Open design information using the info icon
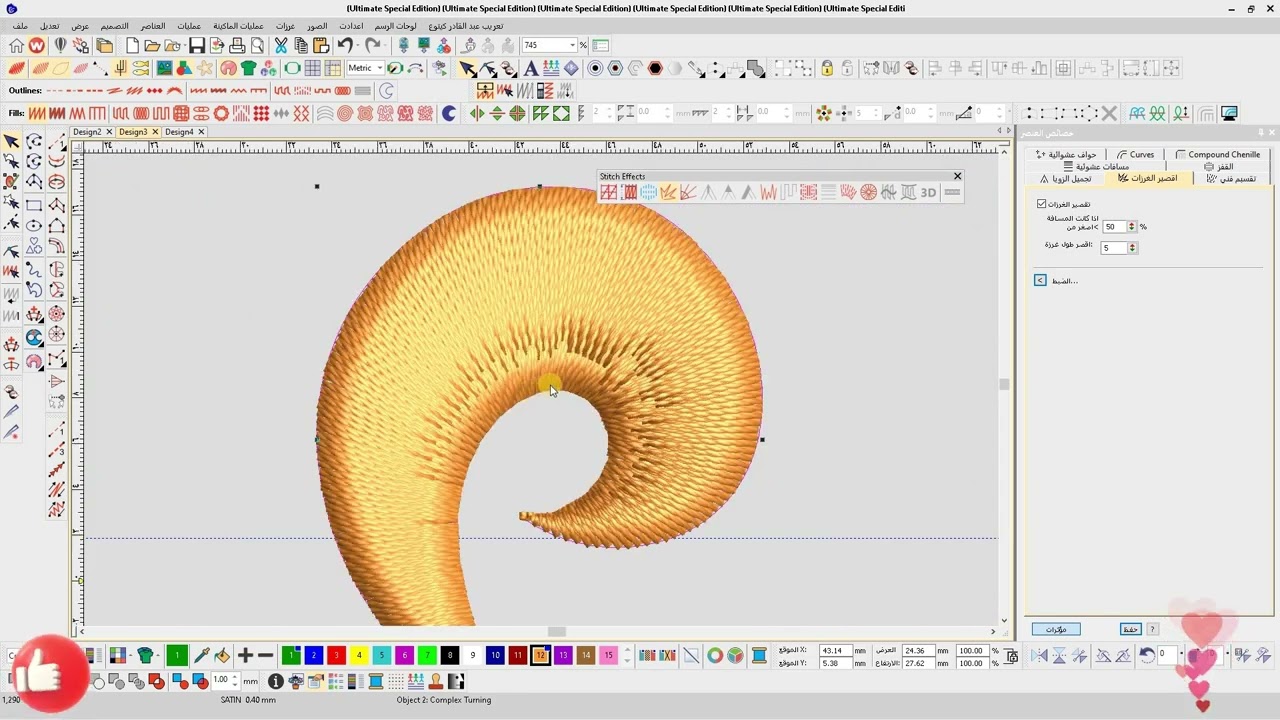Image resolution: width=1280 pixels, height=720 pixels. [x=276, y=681]
